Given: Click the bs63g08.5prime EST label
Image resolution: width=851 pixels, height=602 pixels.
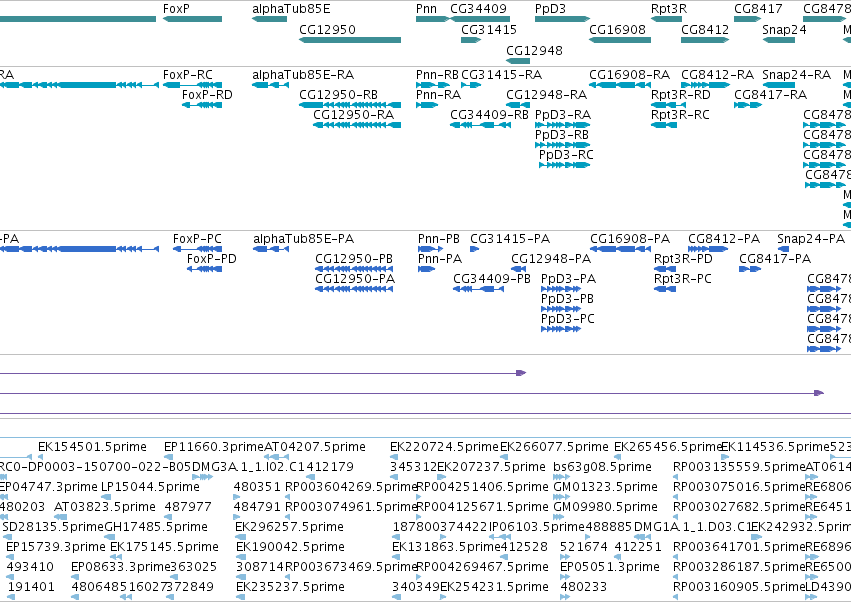Looking at the screenshot, I should pos(602,467).
